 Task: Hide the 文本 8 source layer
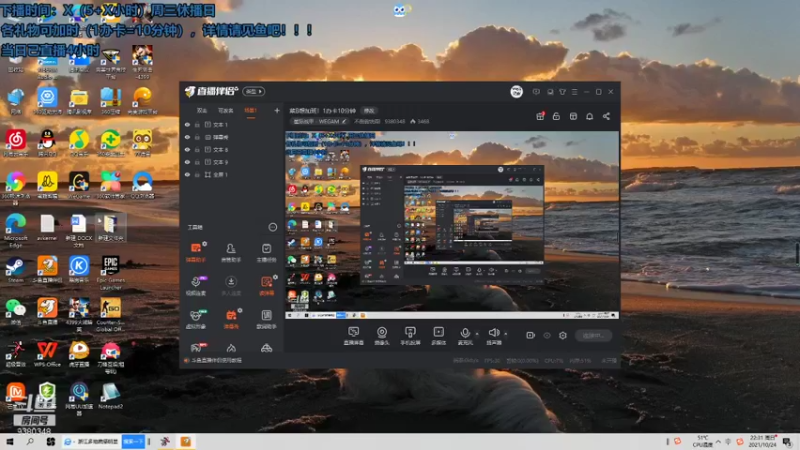click(187, 149)
